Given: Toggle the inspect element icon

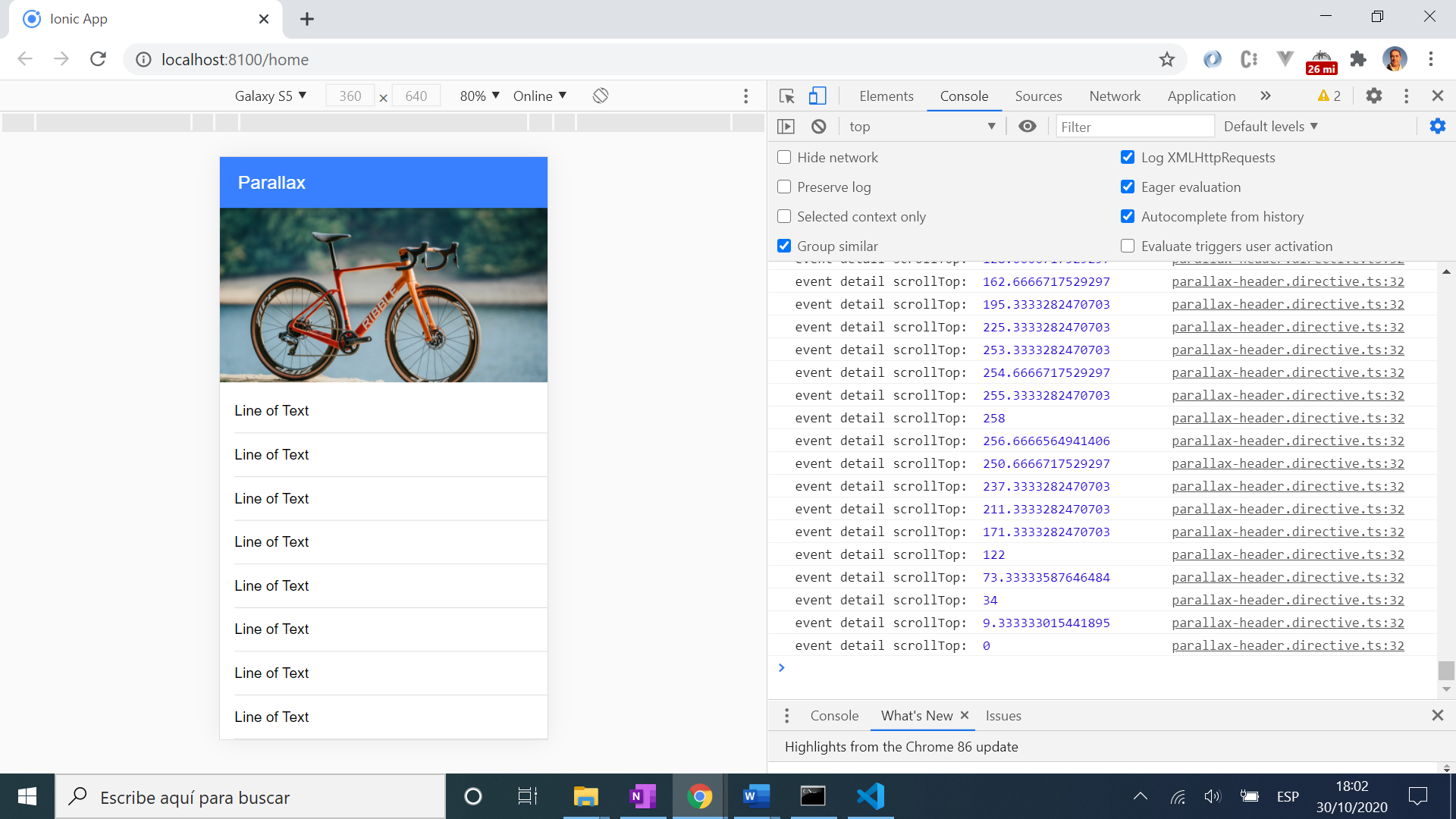Looking at the screenshot, I should tap(788, 96).
